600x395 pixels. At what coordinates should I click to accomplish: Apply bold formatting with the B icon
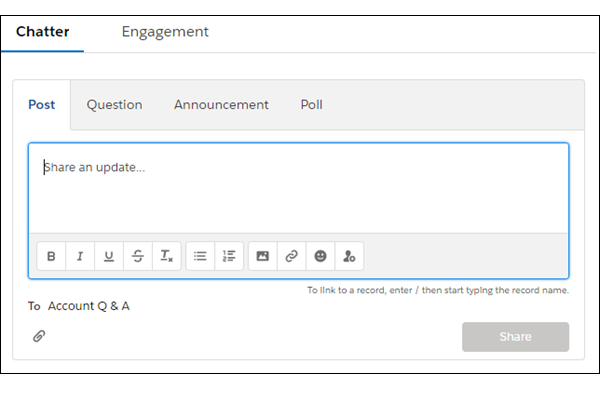pyautogui.click(x=51, y=256)
